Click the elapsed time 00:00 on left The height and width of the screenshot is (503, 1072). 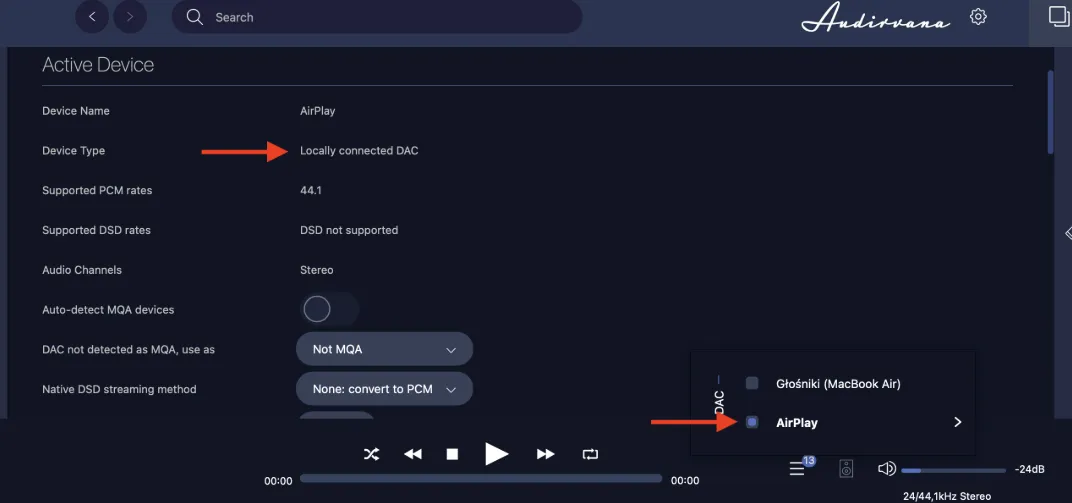pos(278,481)
